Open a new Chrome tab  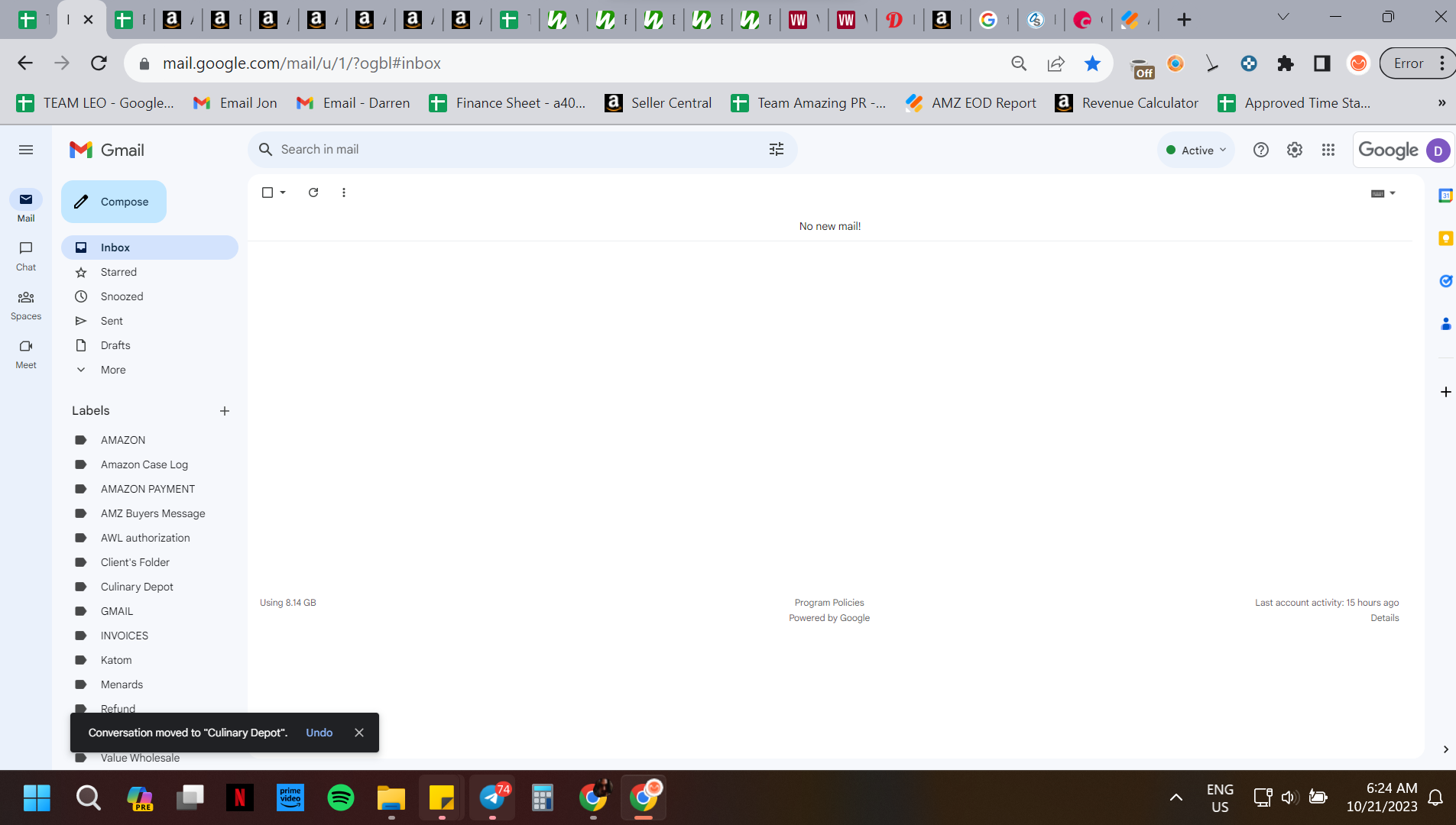pyautogui.click(x=1184, y=19)
